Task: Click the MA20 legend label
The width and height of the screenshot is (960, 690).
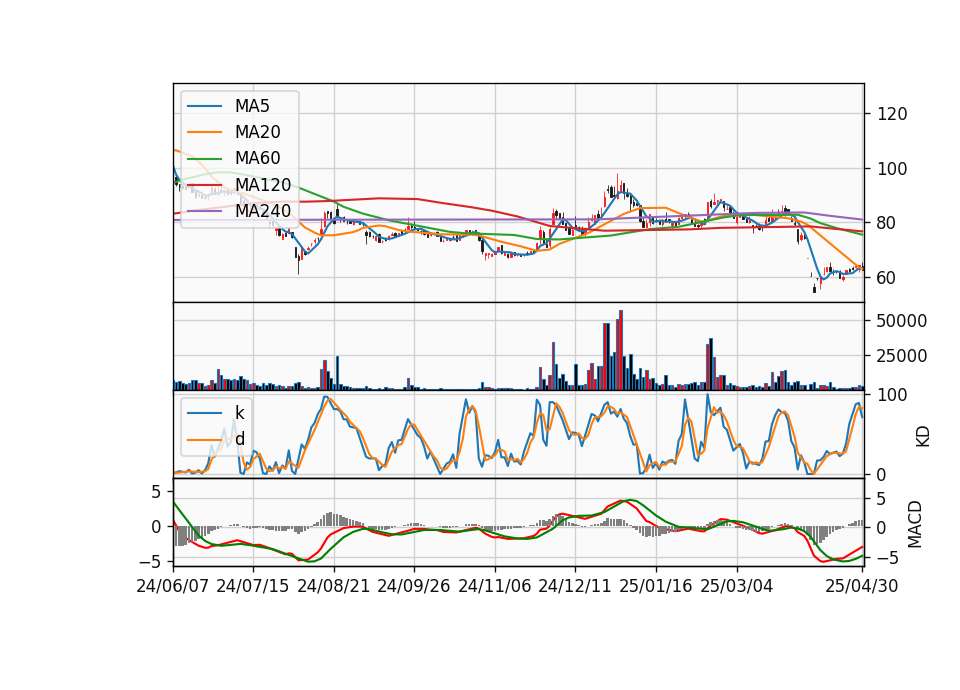Action: (x=258, y=132)
